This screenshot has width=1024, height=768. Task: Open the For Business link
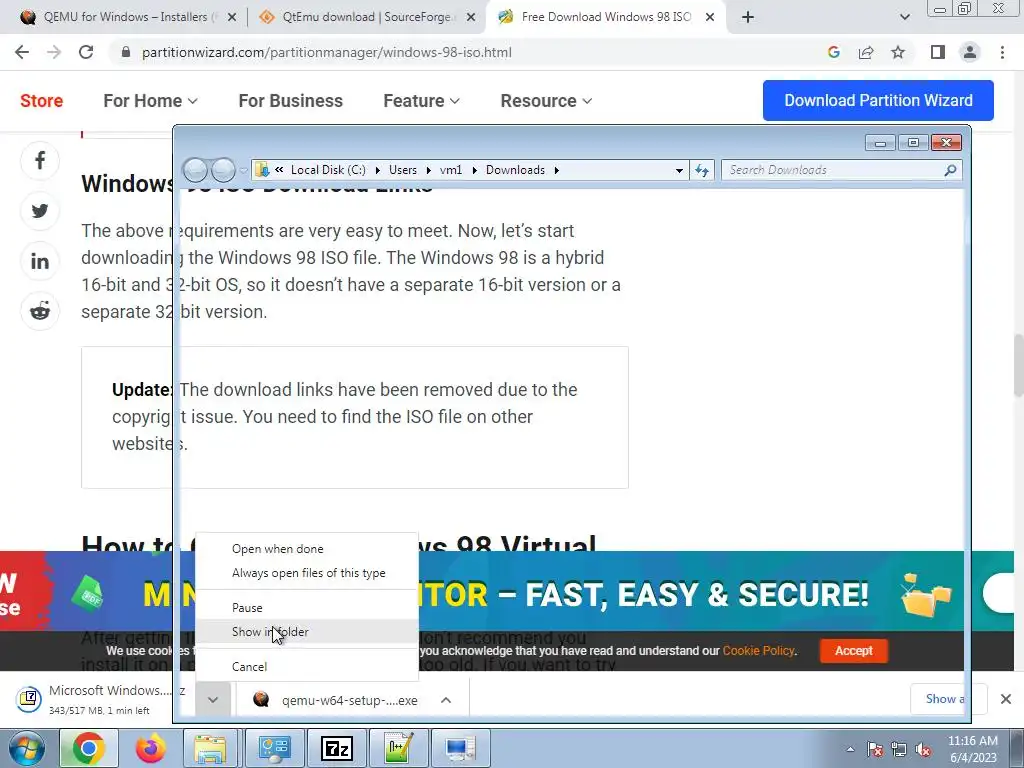(x=291, y=101)
